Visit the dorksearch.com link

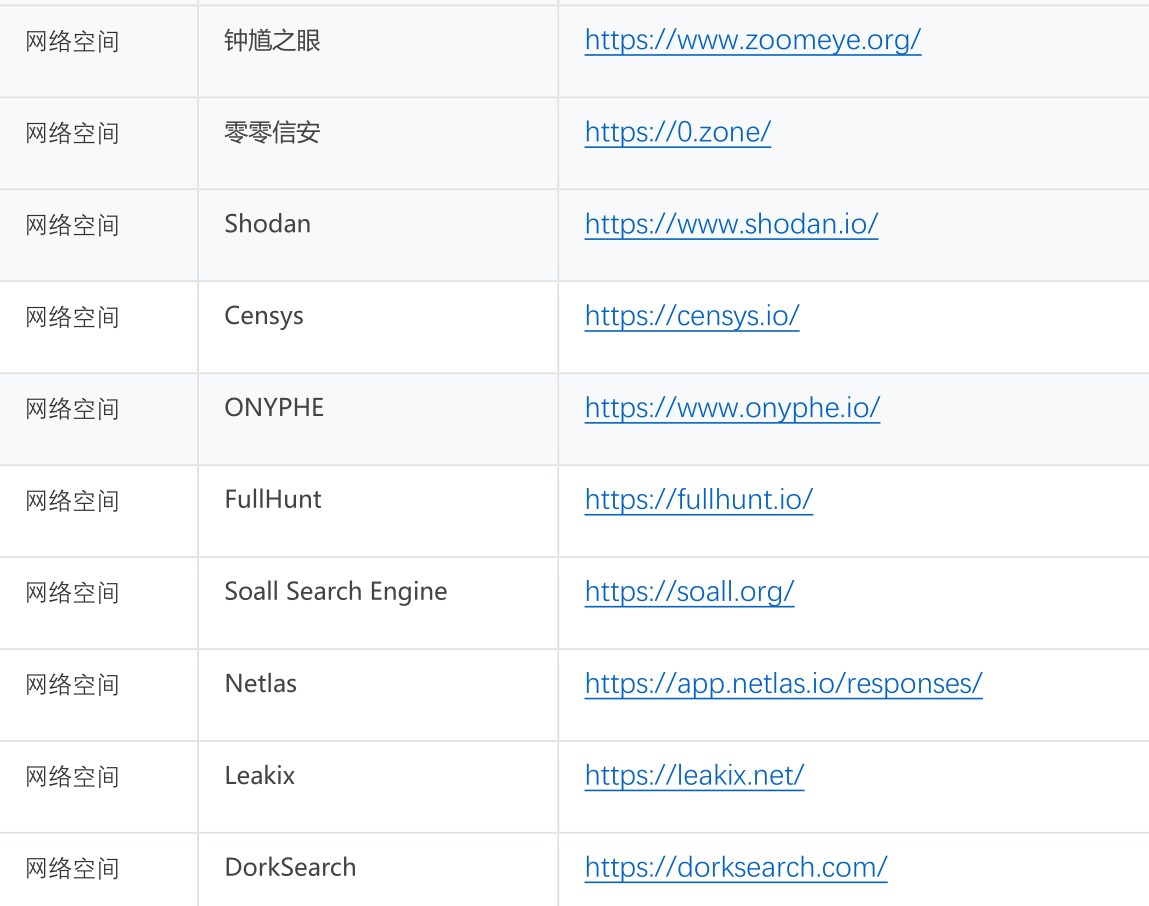(736, 867)
